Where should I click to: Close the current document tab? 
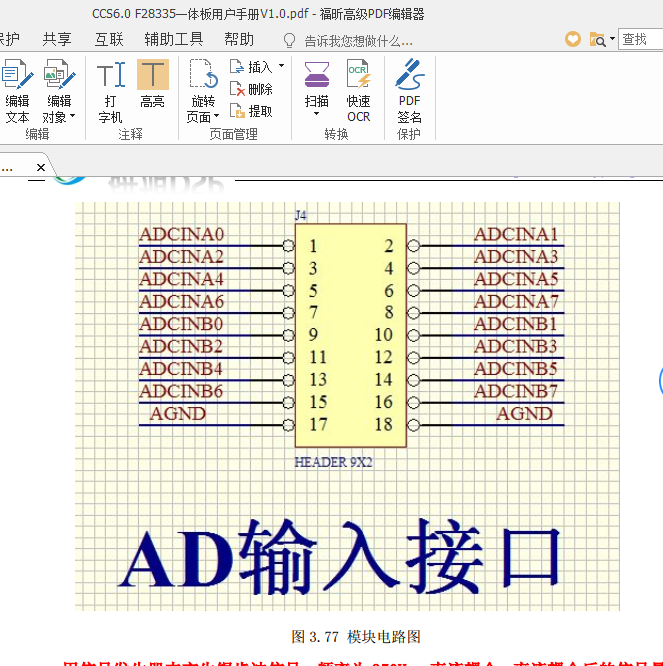pos(41,167)
